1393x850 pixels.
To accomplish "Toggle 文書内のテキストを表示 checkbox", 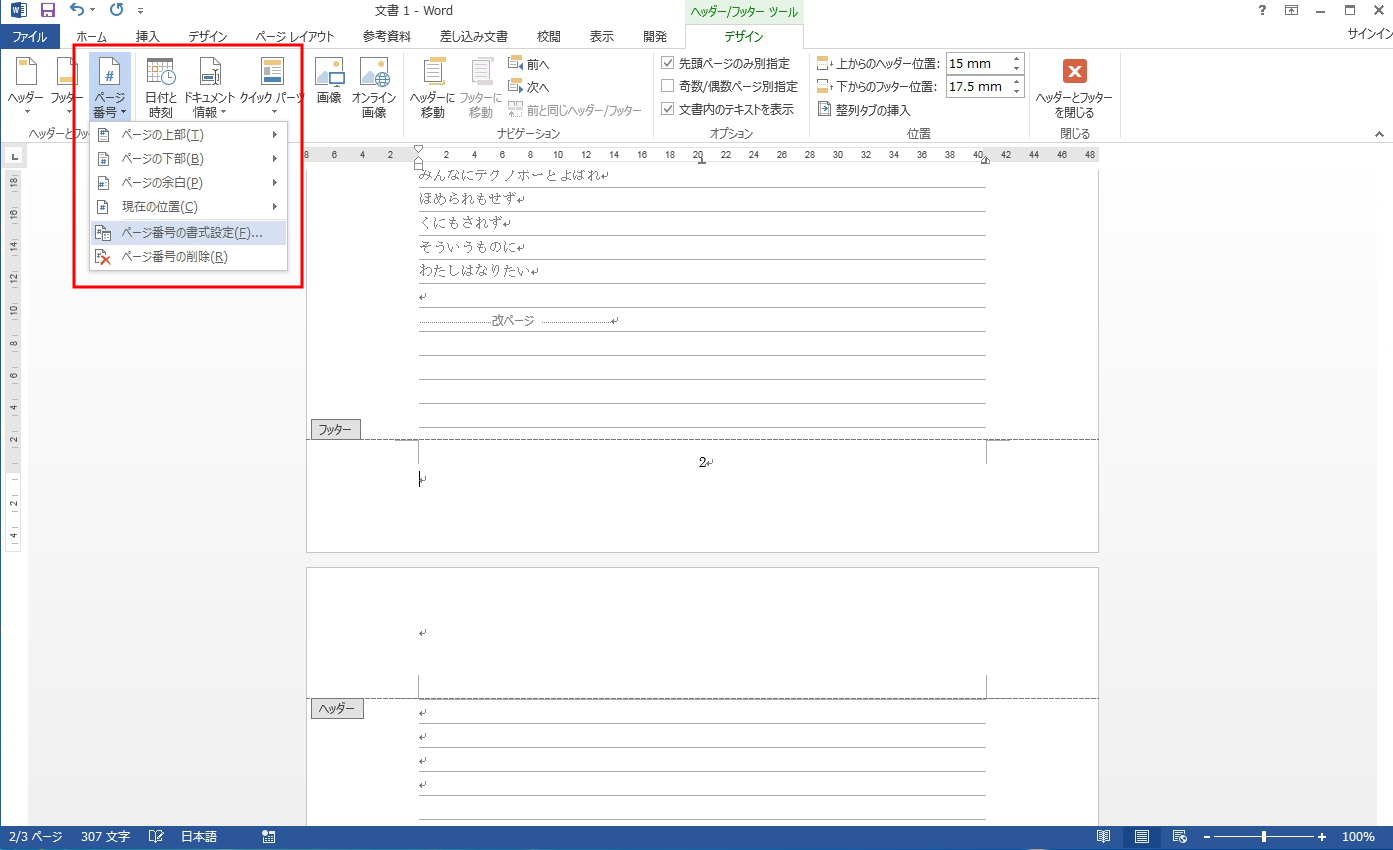I will point(668,109).
